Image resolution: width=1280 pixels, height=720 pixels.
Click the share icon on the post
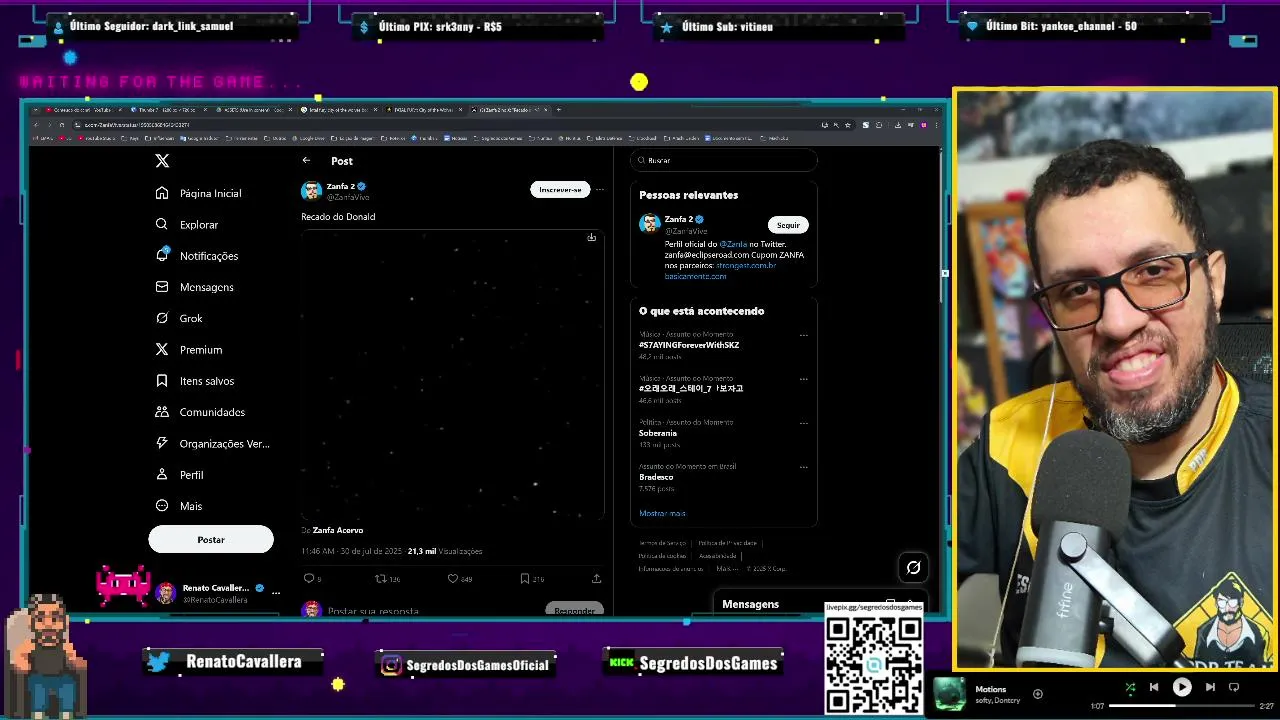pos(596,578)
